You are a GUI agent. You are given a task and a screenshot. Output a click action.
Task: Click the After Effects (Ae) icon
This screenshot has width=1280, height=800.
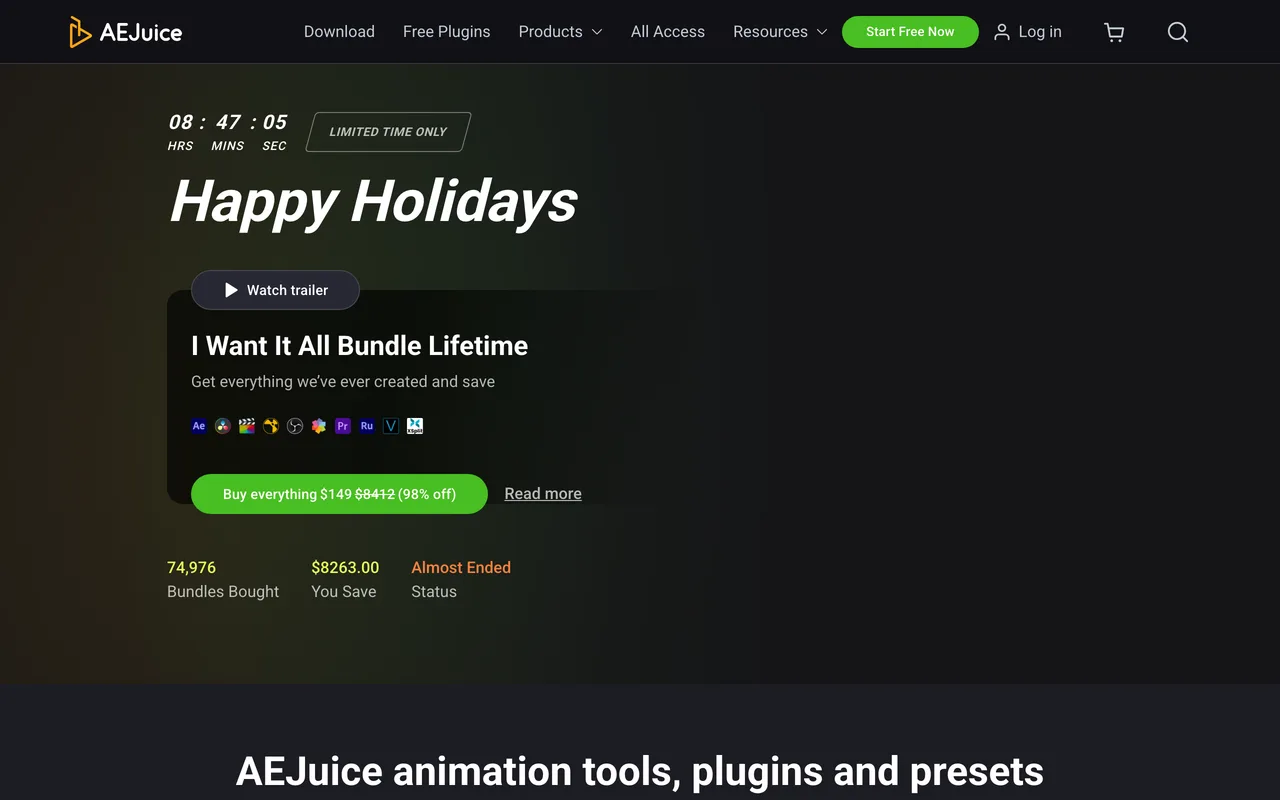(x=199, y=426)
